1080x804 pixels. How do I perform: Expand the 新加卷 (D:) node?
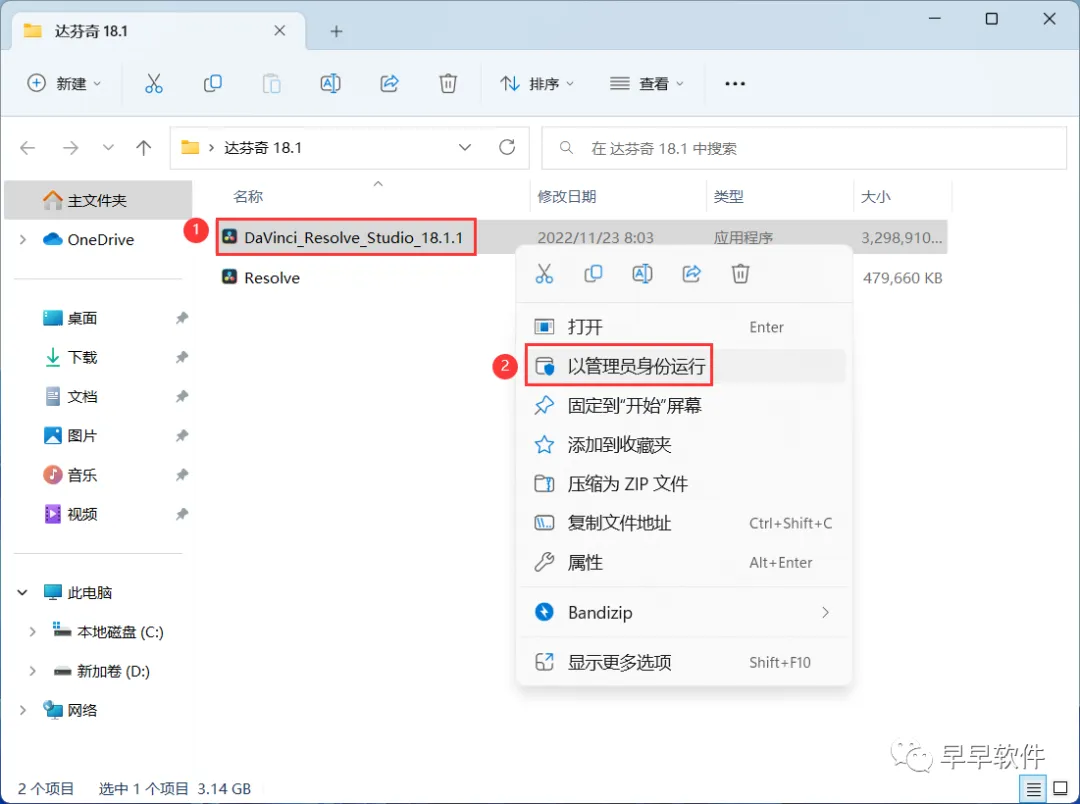click(x=32, y=671)
